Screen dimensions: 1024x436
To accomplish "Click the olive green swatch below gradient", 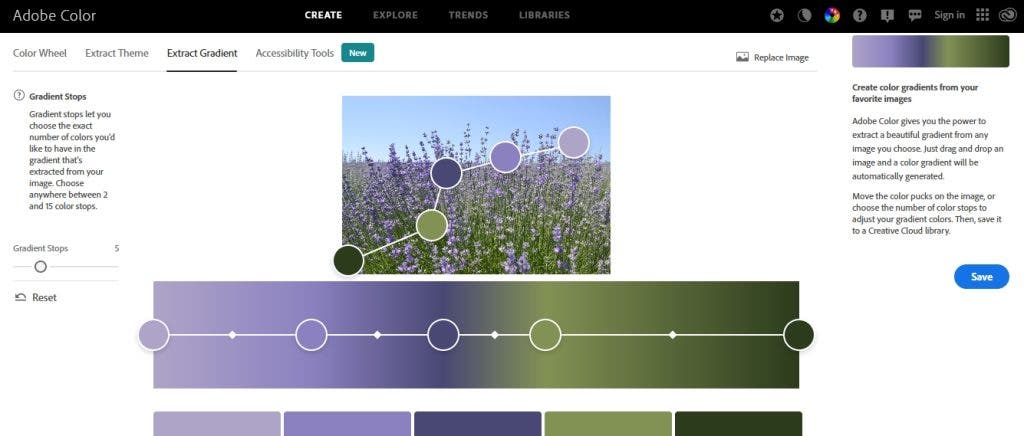I will 608,424.
